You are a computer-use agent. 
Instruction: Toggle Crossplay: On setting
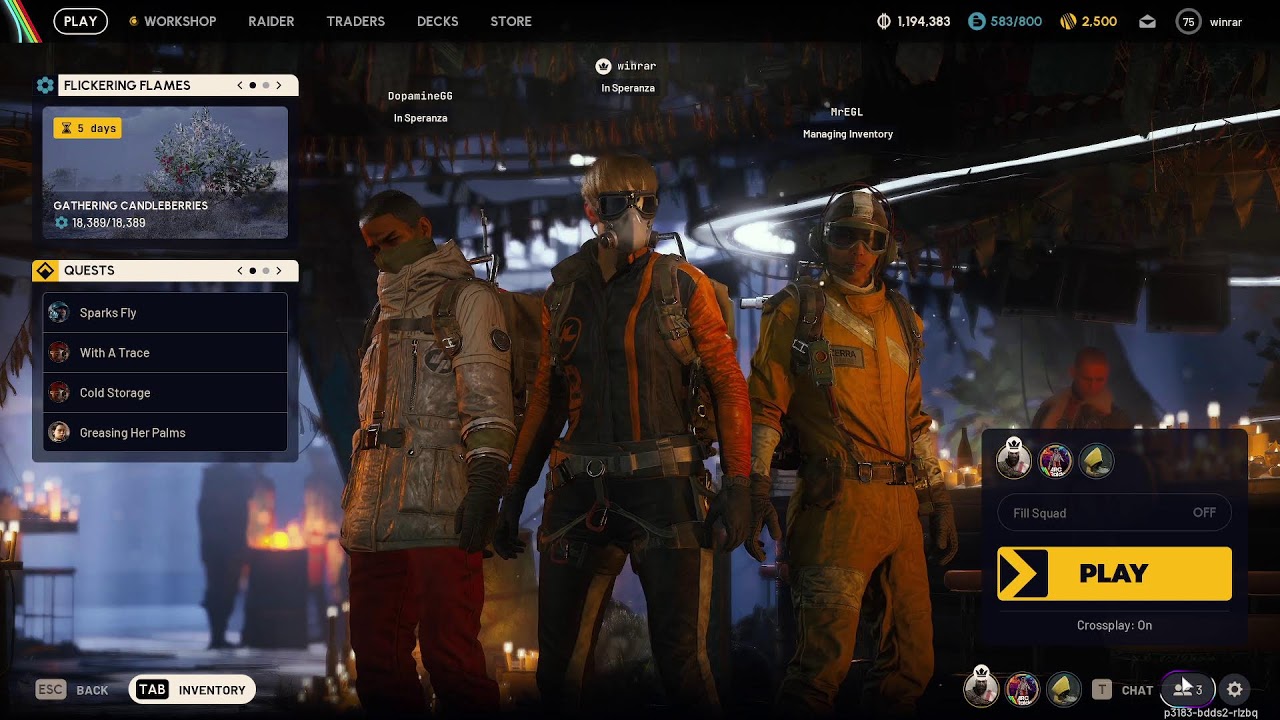1114,625
